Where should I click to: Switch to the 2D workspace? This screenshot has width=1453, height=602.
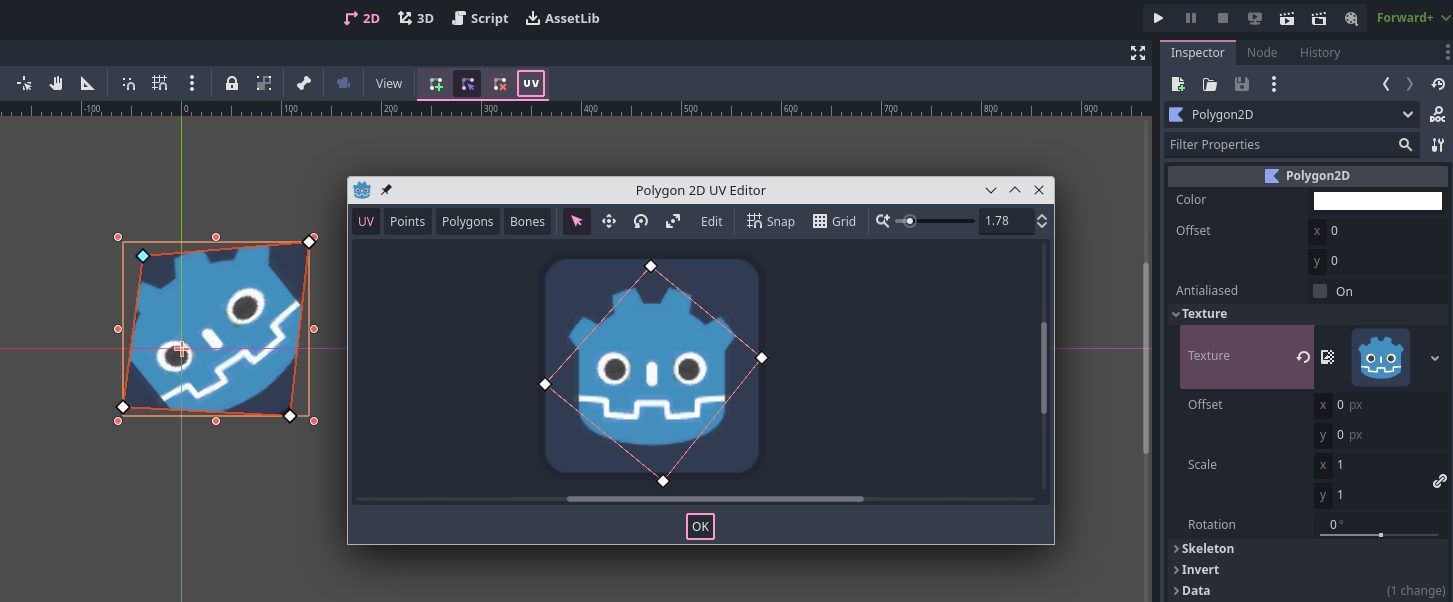(361, 18)
